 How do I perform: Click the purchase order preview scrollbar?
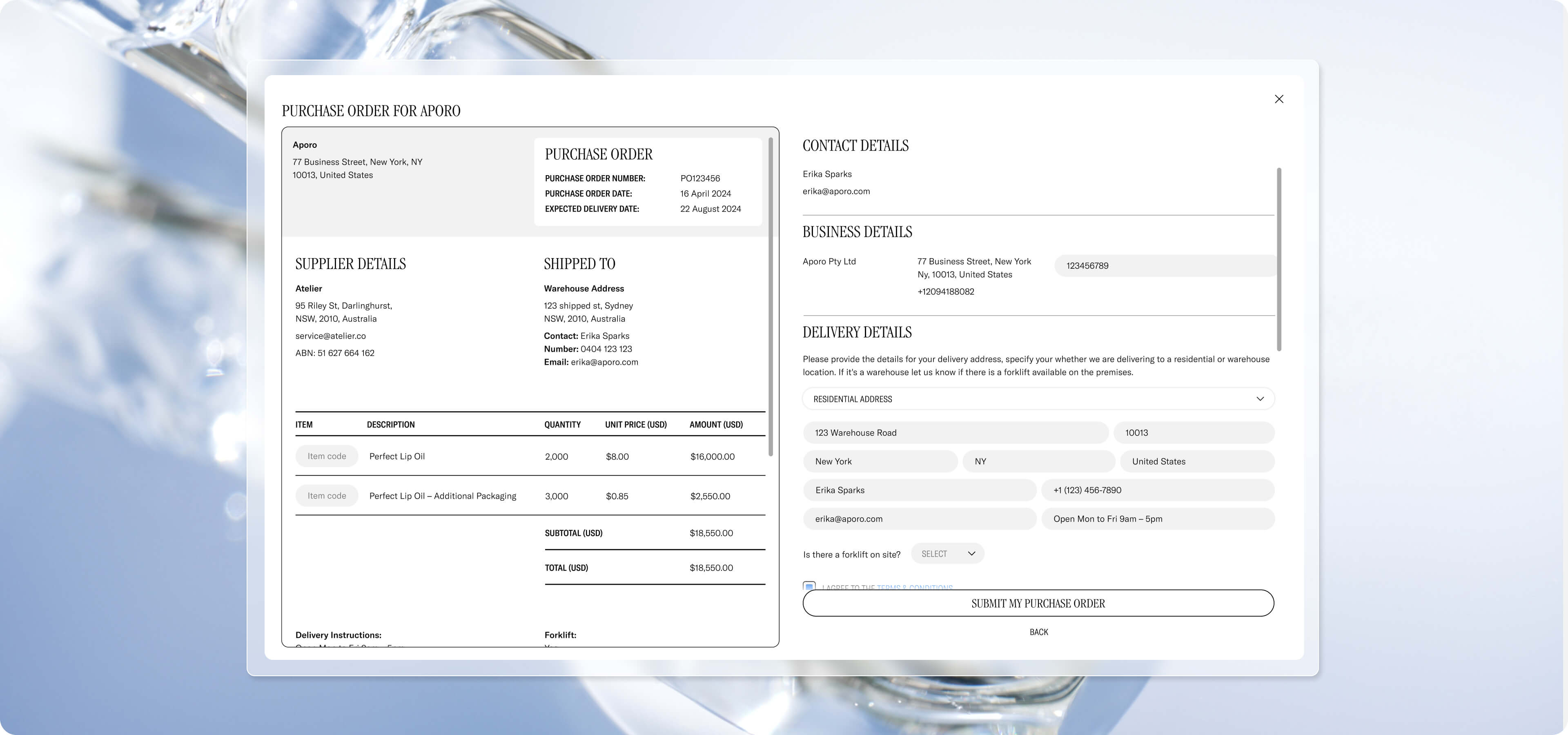(771, 297)
